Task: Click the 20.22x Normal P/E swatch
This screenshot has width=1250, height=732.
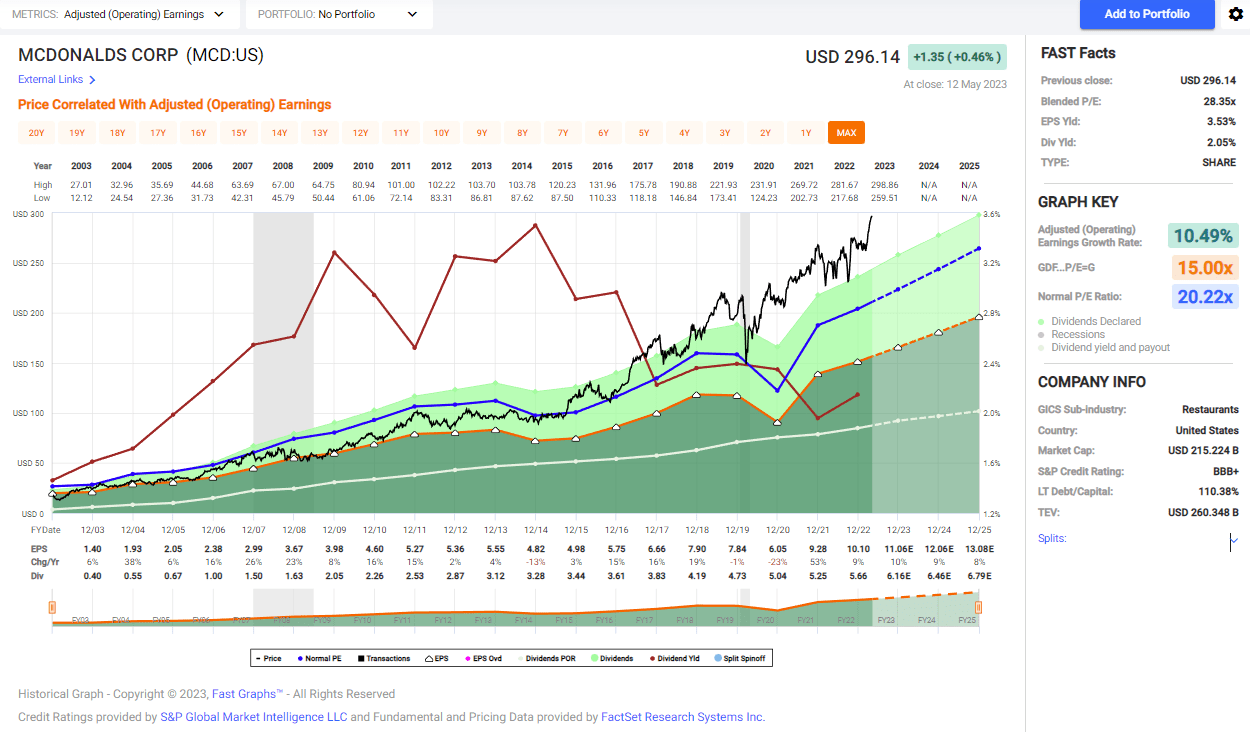Action: pyautogui.click(x=1204, y=297)
